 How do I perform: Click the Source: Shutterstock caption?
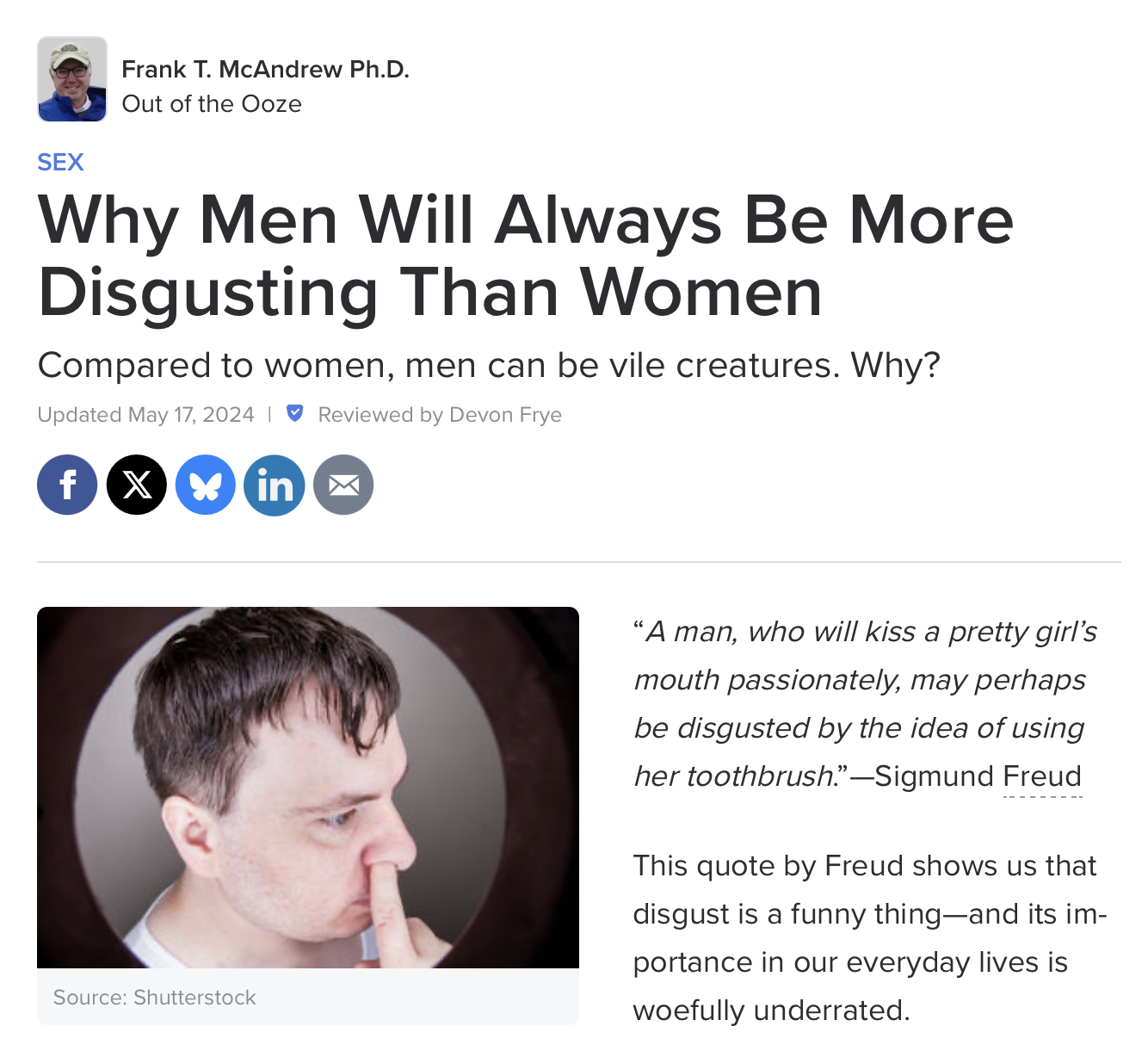pyautogui.click(x=155, y=998)
